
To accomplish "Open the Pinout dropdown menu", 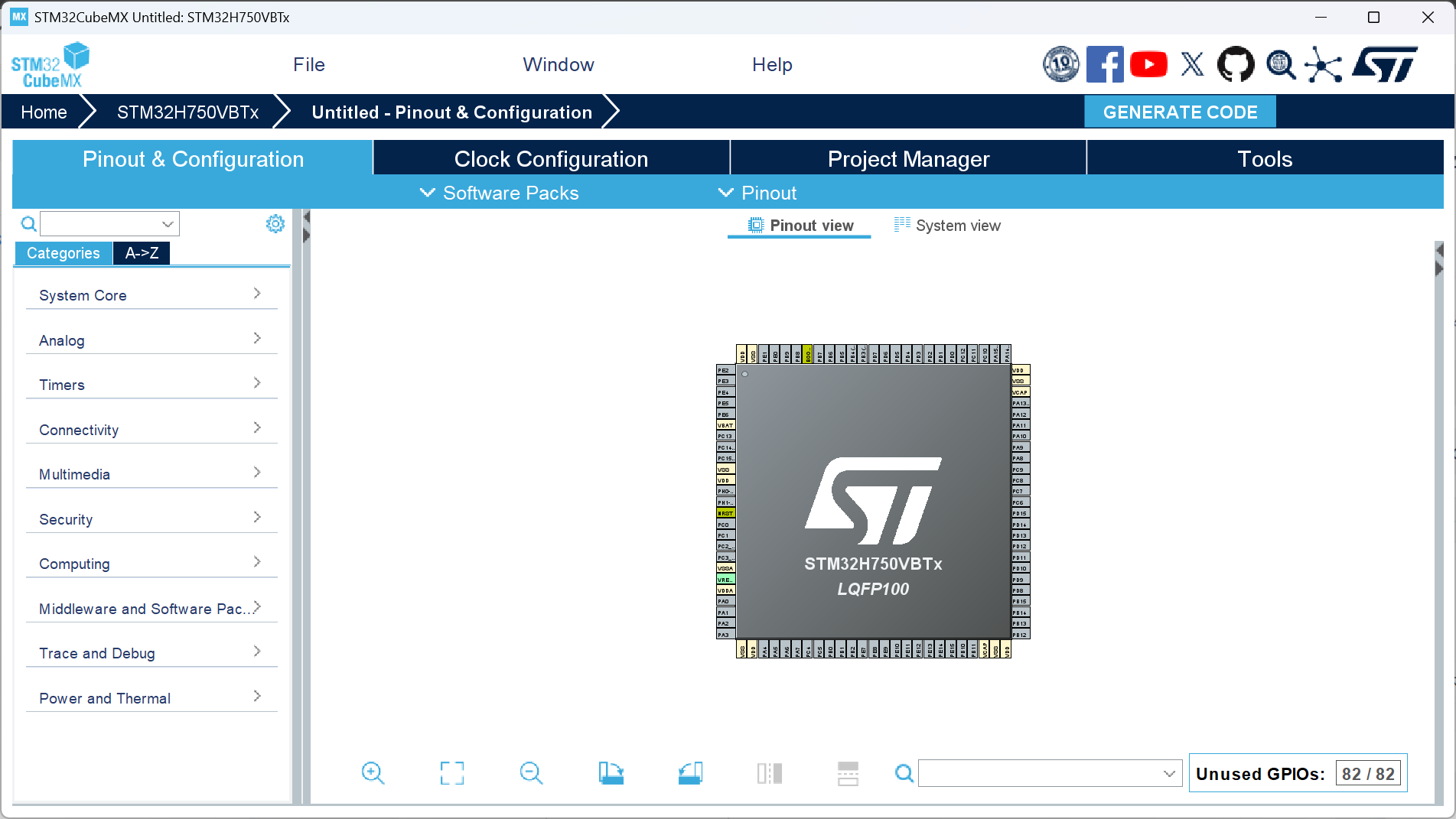I will 757,193.
